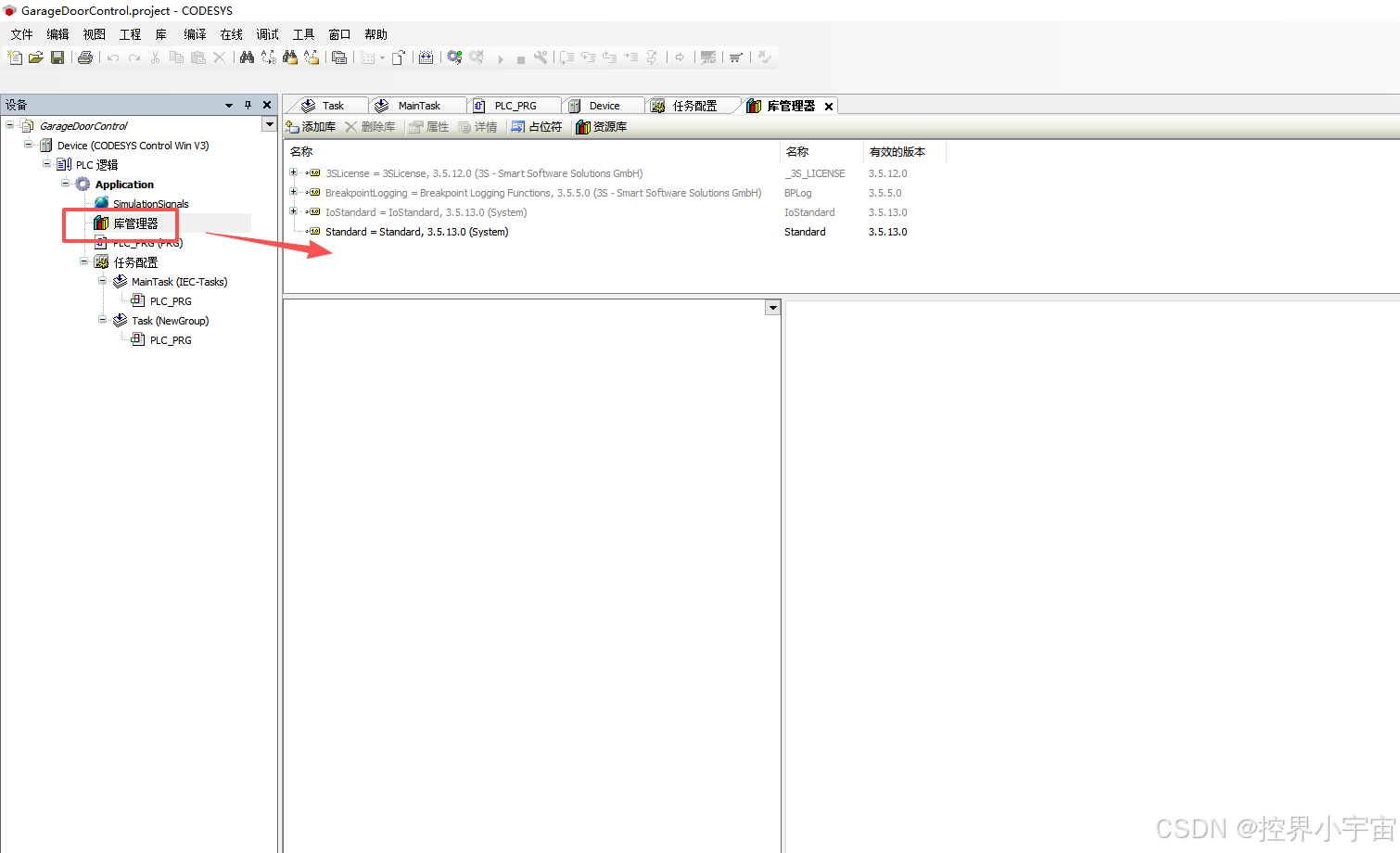Open the 编译 menu

point(195,34)
